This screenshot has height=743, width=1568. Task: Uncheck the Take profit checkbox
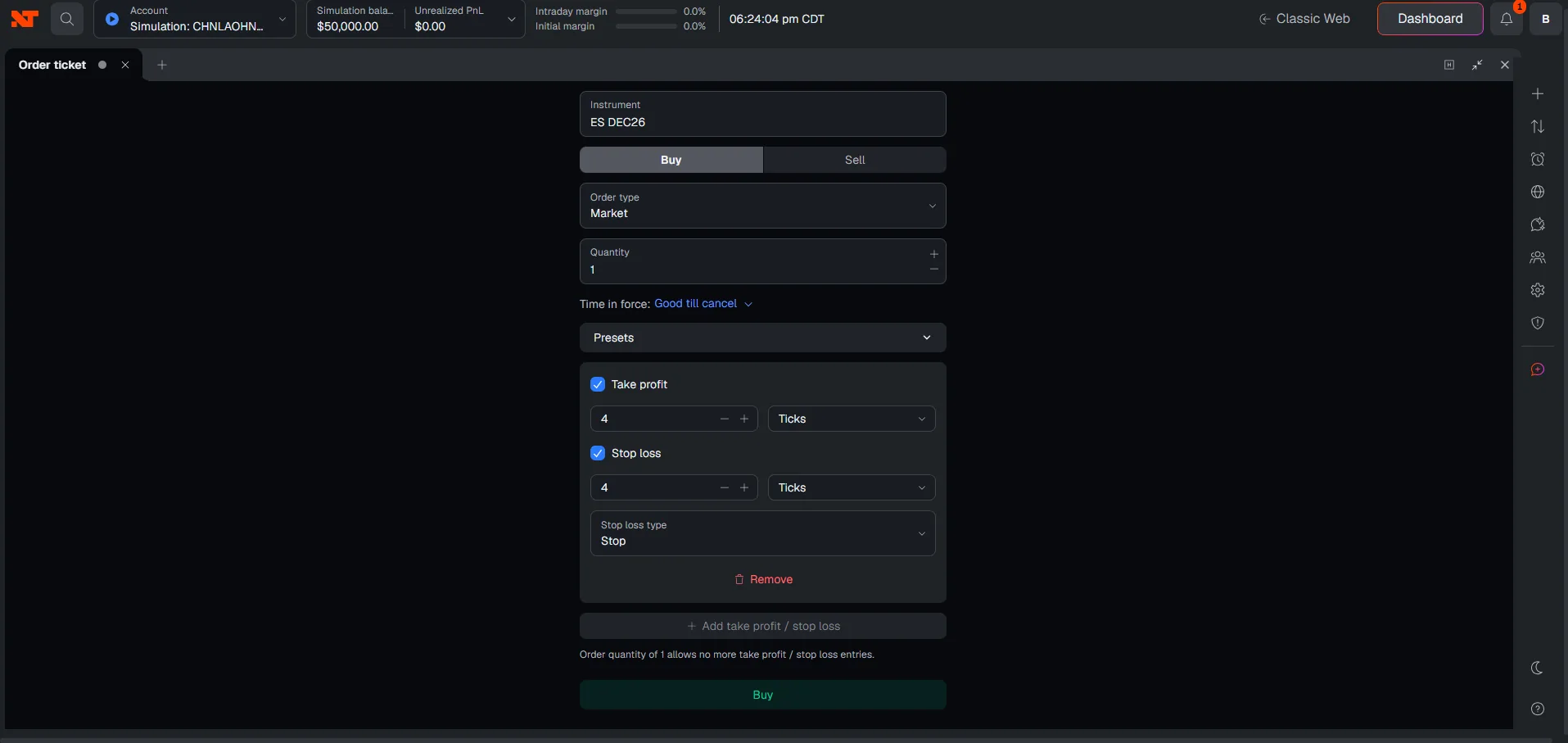click(x=598, y=384)
